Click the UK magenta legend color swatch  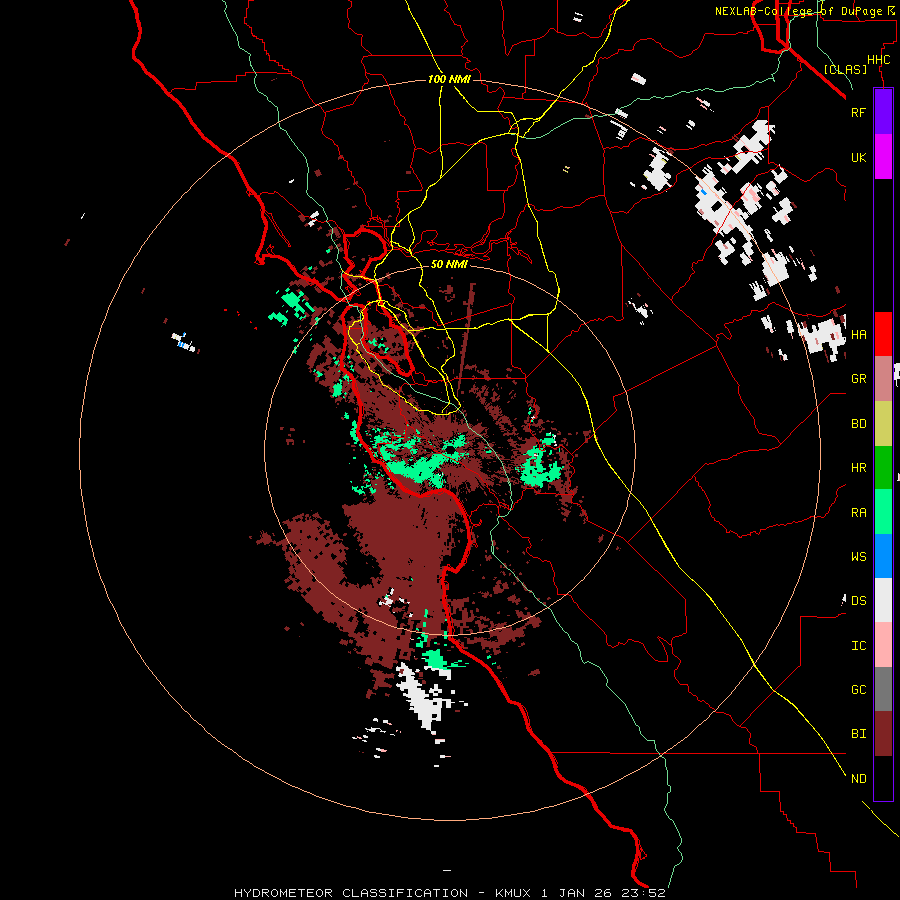click(x=883, y=157)
